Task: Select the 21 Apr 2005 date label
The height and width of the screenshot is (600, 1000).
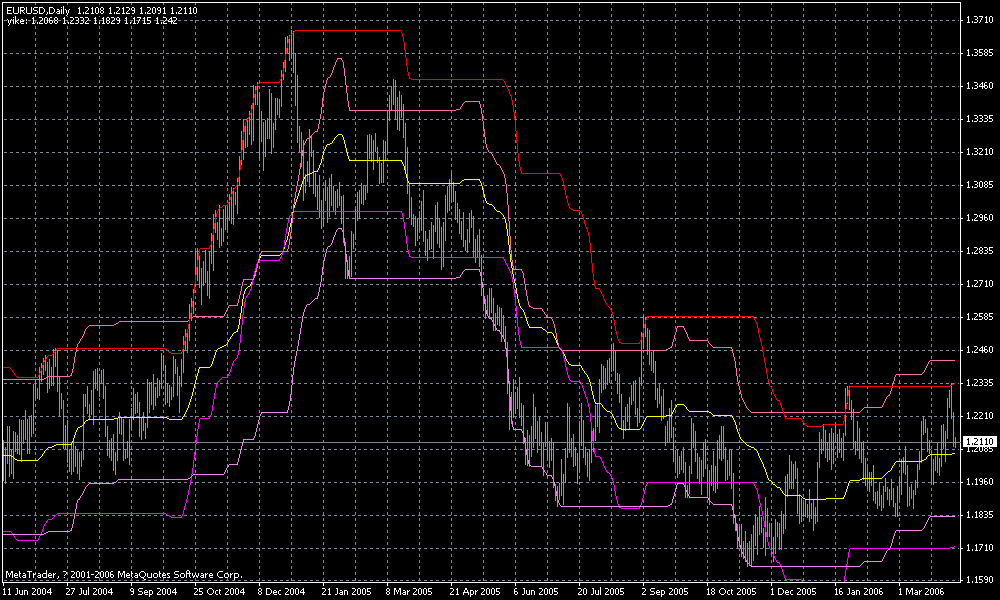Action: pyautogui.click(x=474, y=592)
